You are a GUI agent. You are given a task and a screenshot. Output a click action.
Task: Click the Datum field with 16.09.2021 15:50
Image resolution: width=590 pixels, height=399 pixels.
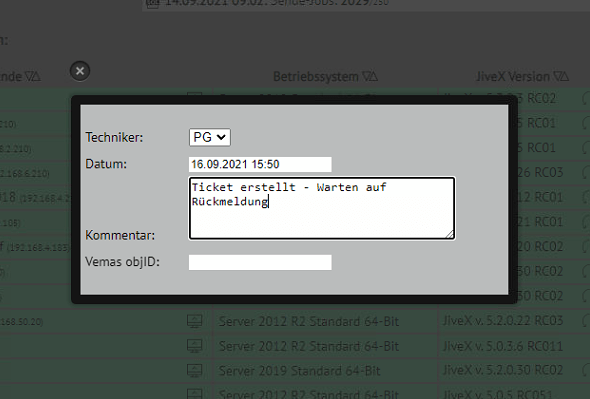pos(260,164)
